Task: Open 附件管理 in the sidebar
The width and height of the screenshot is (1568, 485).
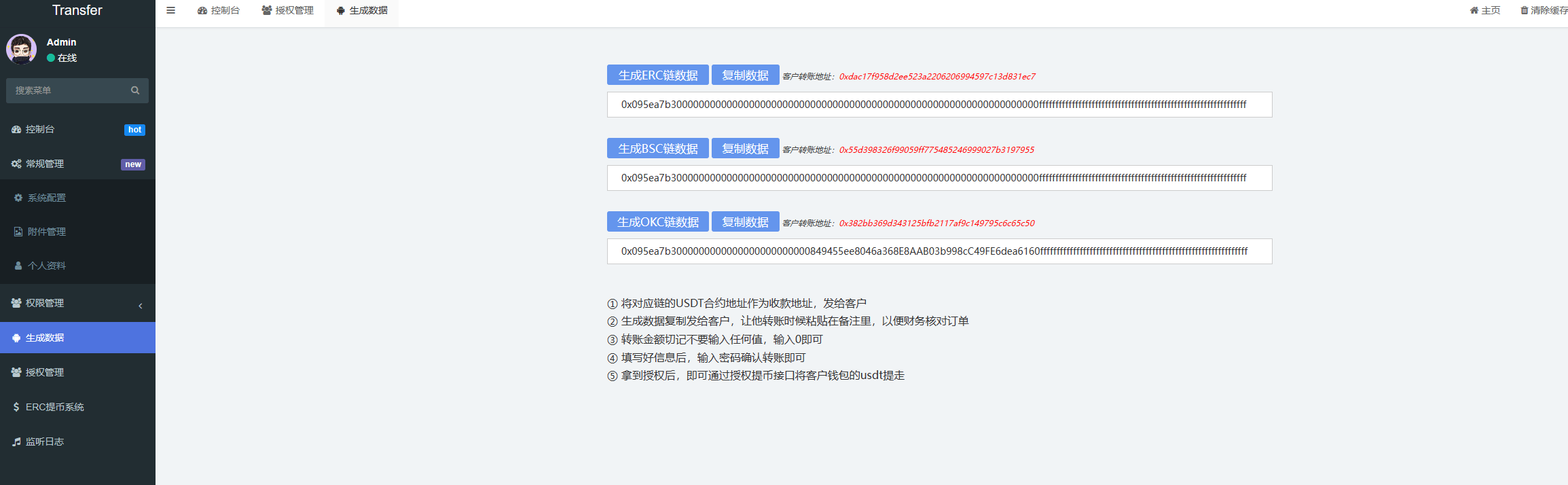Action: point(46,232)
